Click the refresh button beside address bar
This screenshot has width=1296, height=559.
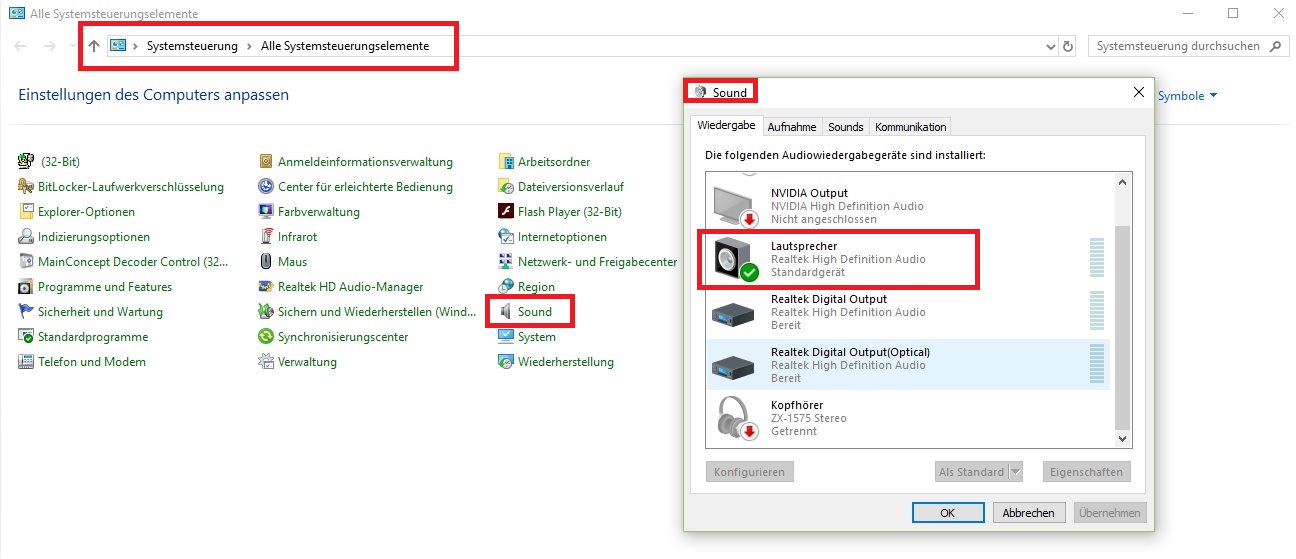click(x=1068, y=46)
